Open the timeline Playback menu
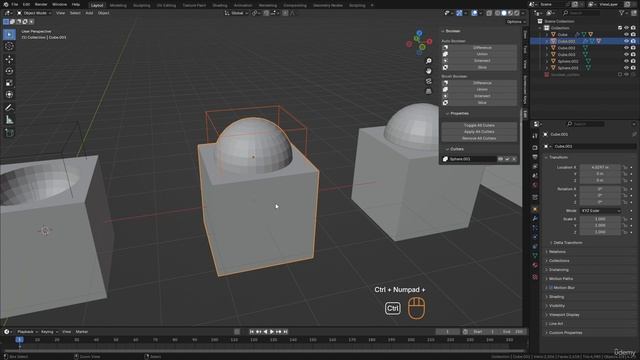The image size is (640, 360). (x=27, y=332)
